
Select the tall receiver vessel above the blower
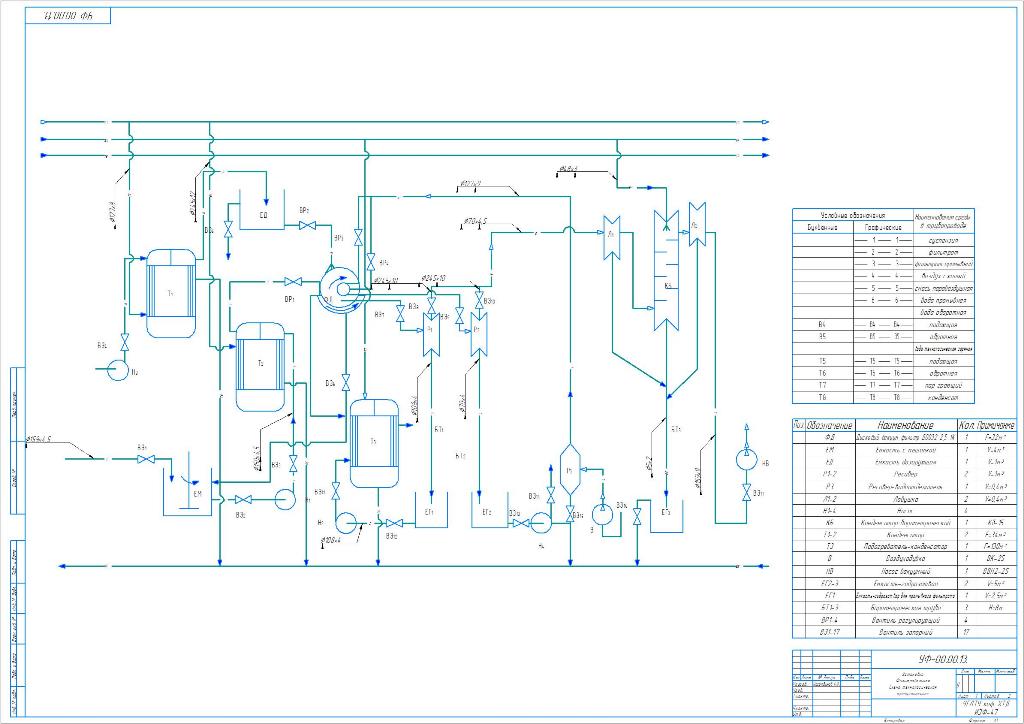coord(570,469)
